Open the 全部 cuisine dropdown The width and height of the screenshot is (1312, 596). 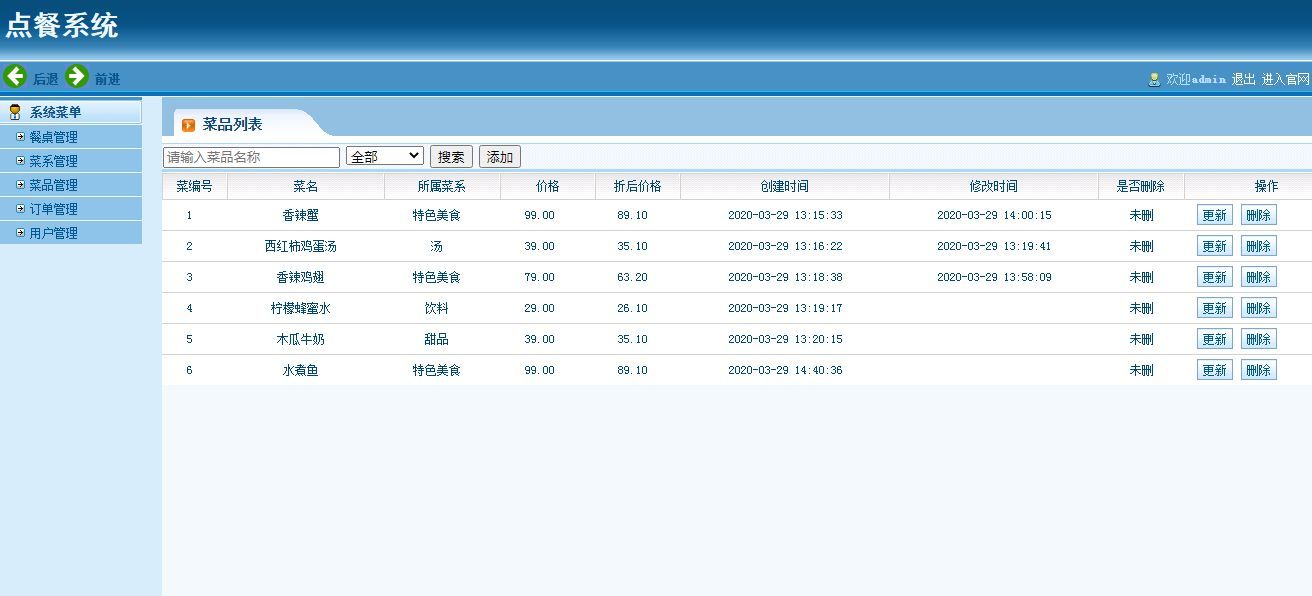point(385,156)
